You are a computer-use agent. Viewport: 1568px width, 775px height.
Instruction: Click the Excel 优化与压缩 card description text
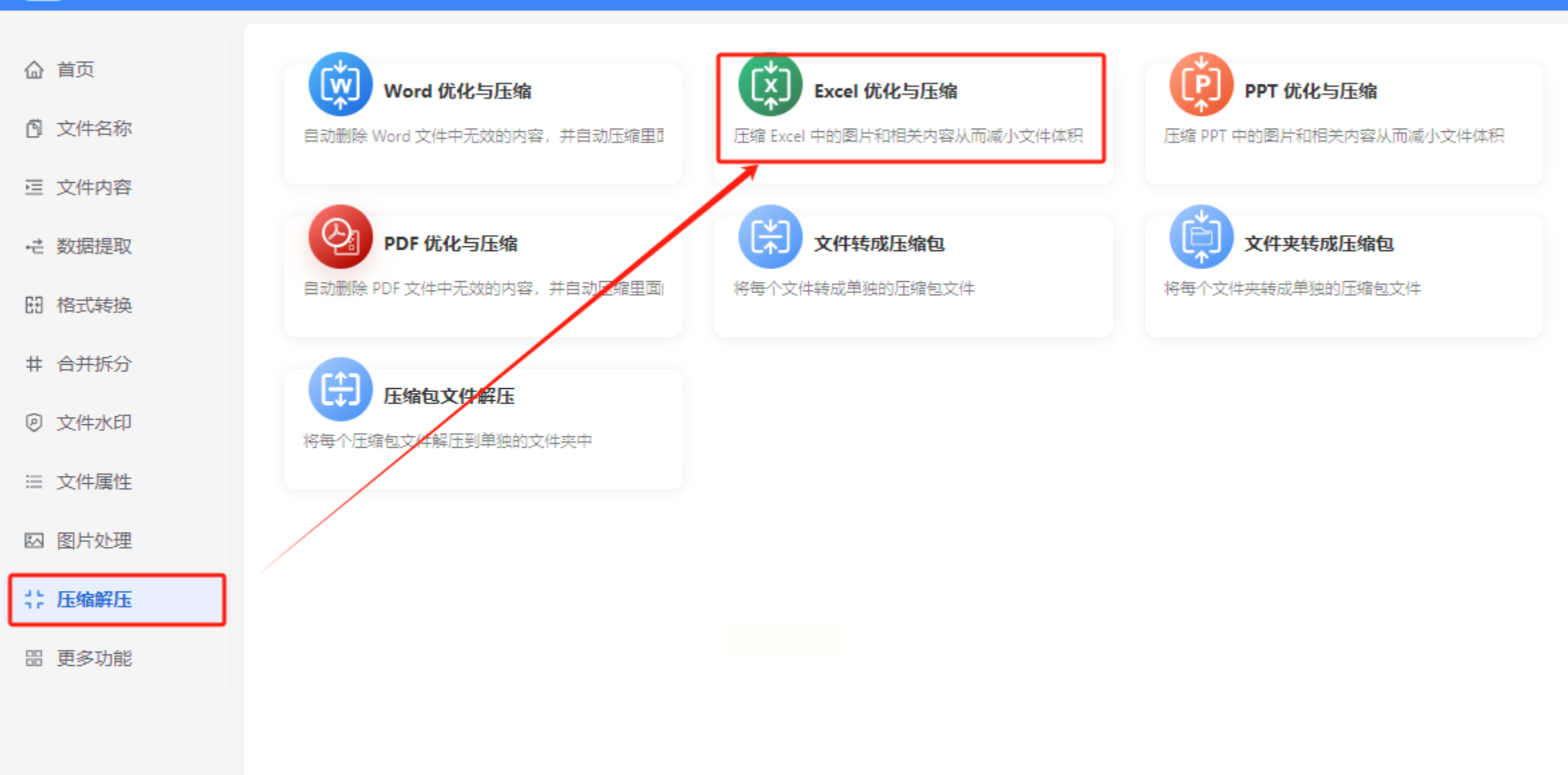[x=908, y=137]
